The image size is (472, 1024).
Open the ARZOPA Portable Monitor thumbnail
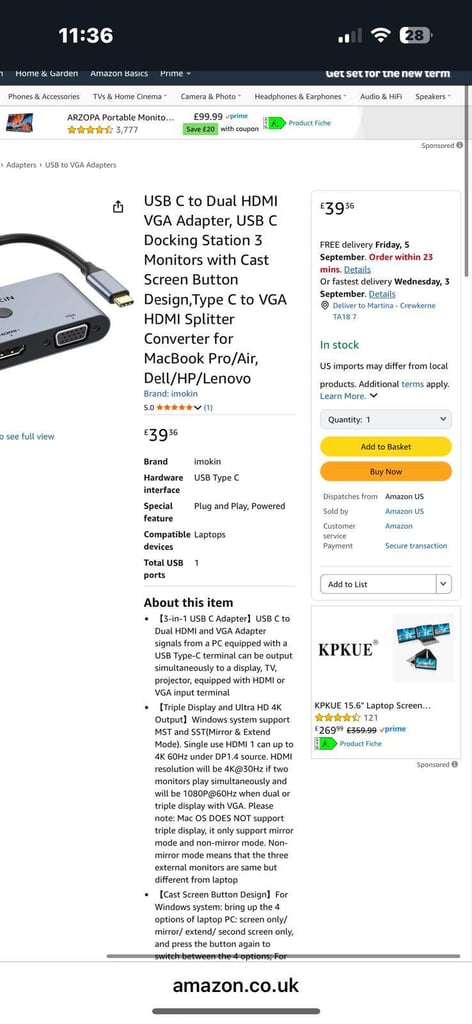coord(19,122)
